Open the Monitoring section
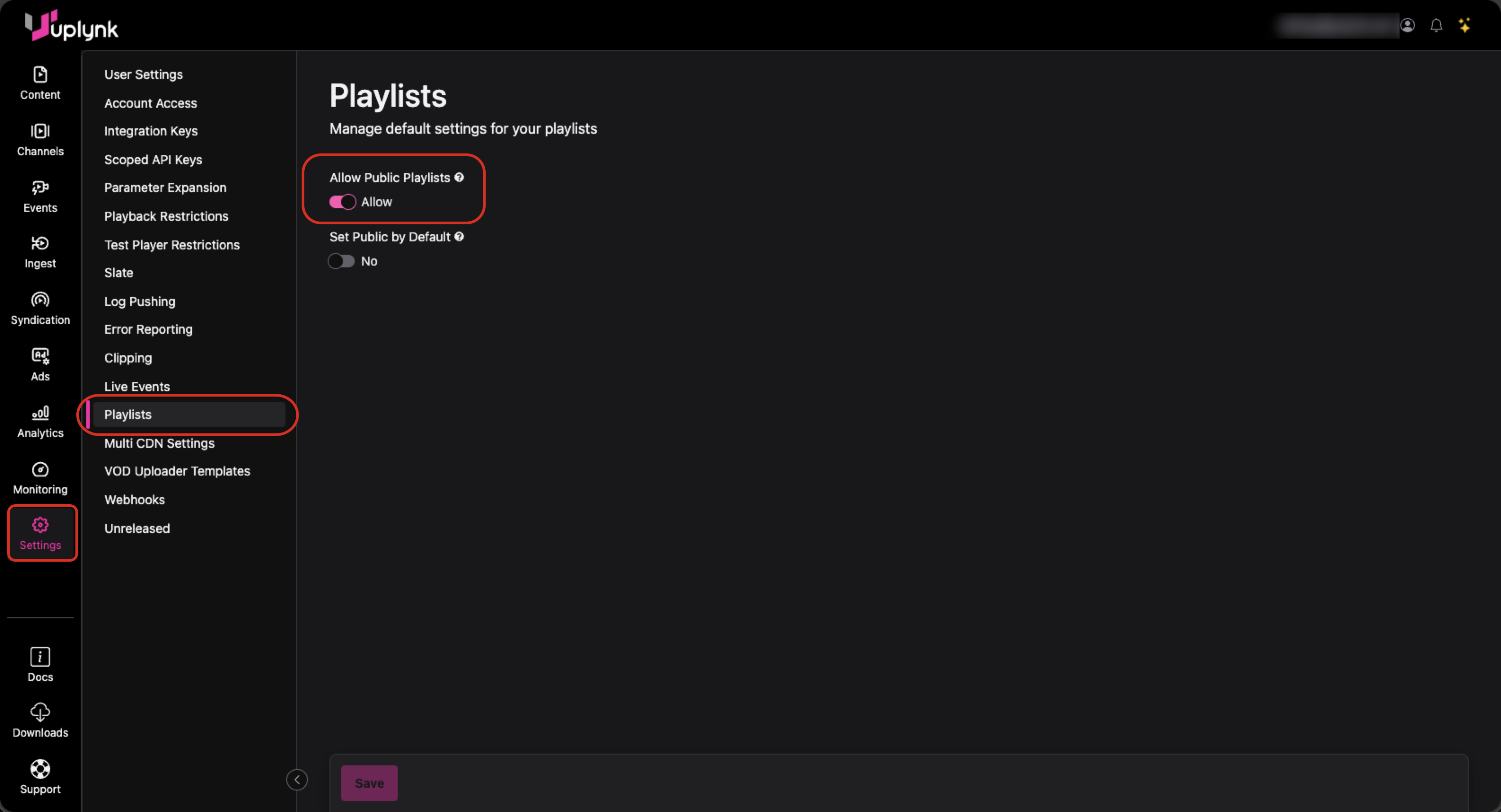The width and height of the screenshot is (1501, 812). 39,478
